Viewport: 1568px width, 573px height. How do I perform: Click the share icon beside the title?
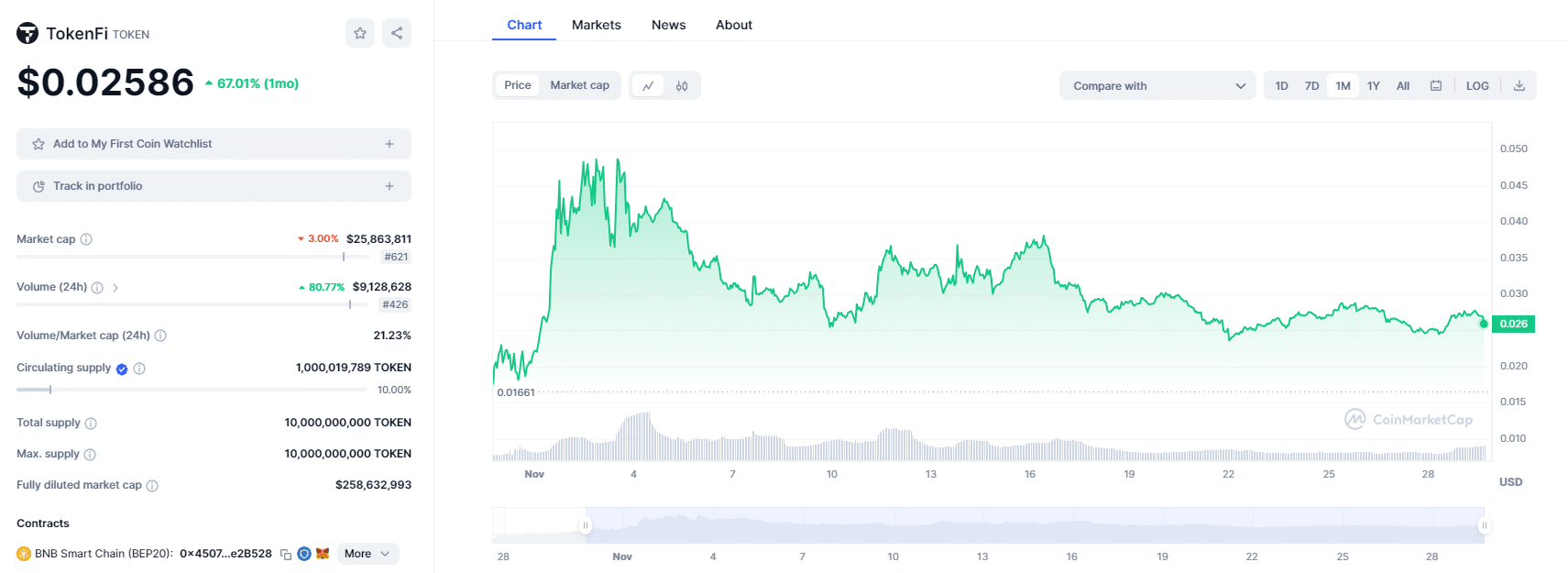point(397,33)
